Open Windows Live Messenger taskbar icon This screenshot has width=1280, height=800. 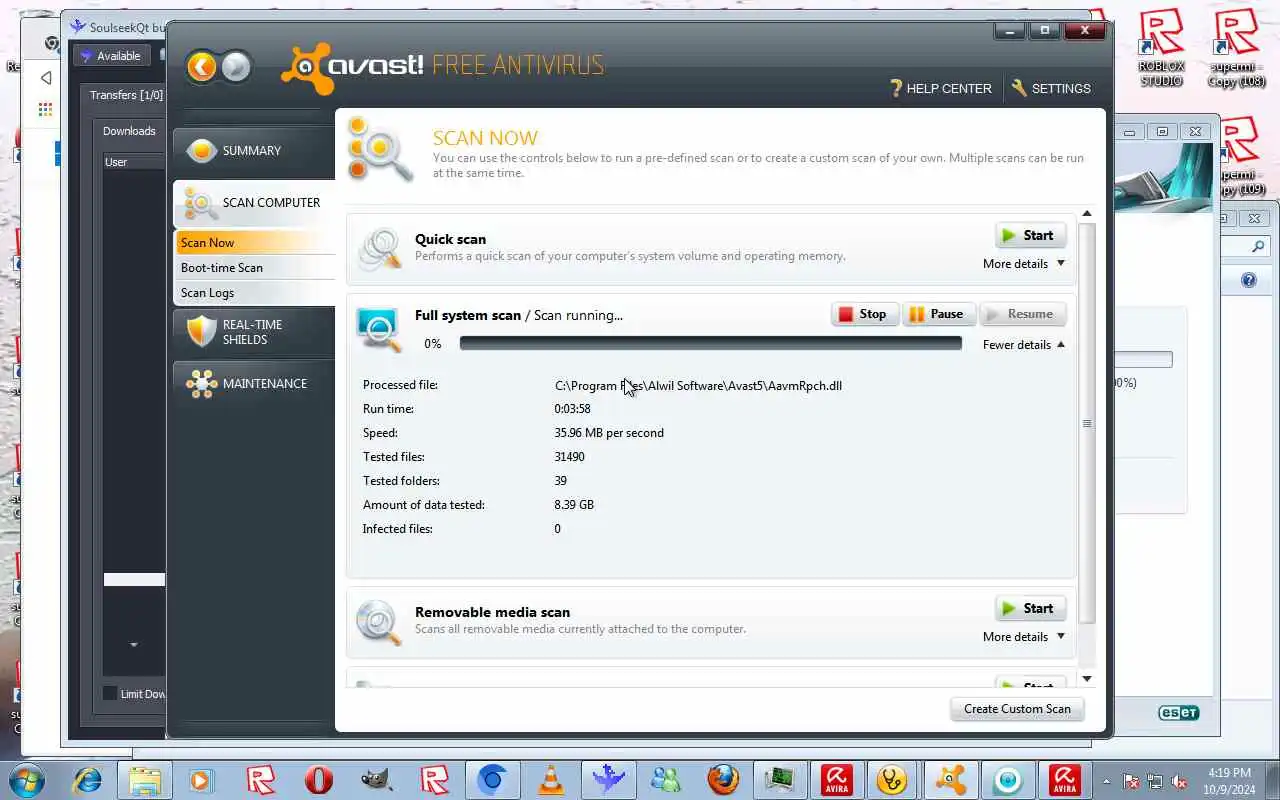[x=665, y=780]
